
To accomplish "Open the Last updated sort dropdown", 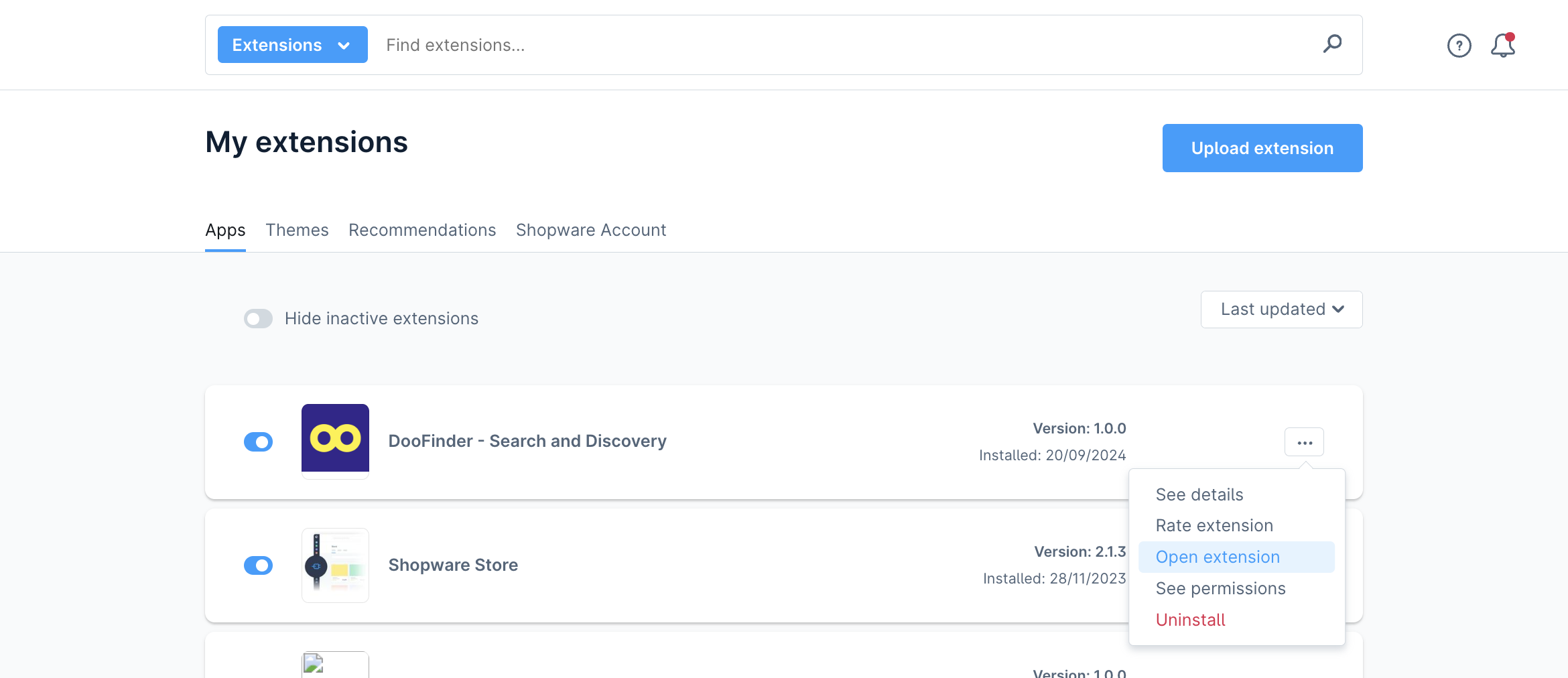I will 1281,310.
